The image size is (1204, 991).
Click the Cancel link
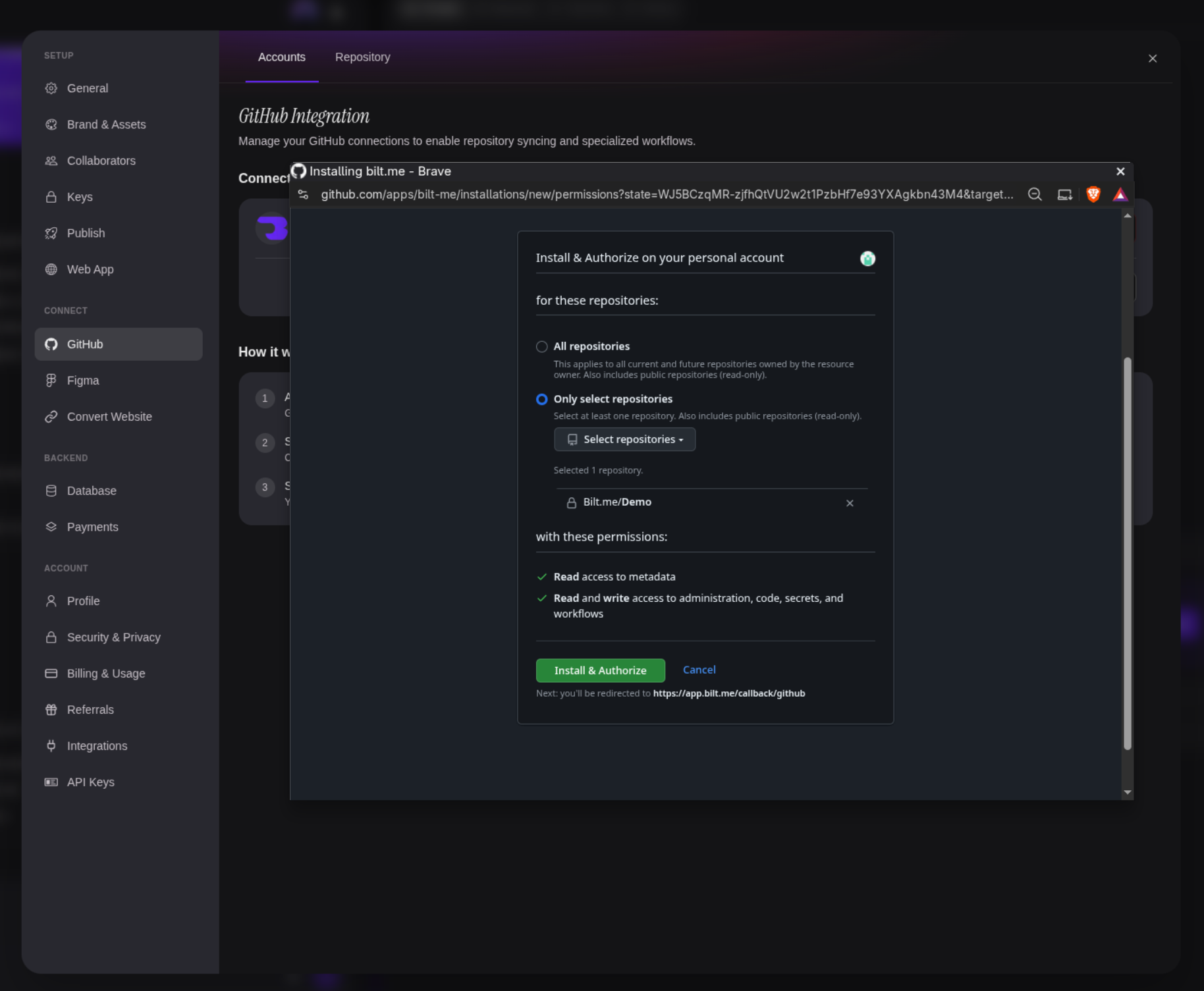699,670
